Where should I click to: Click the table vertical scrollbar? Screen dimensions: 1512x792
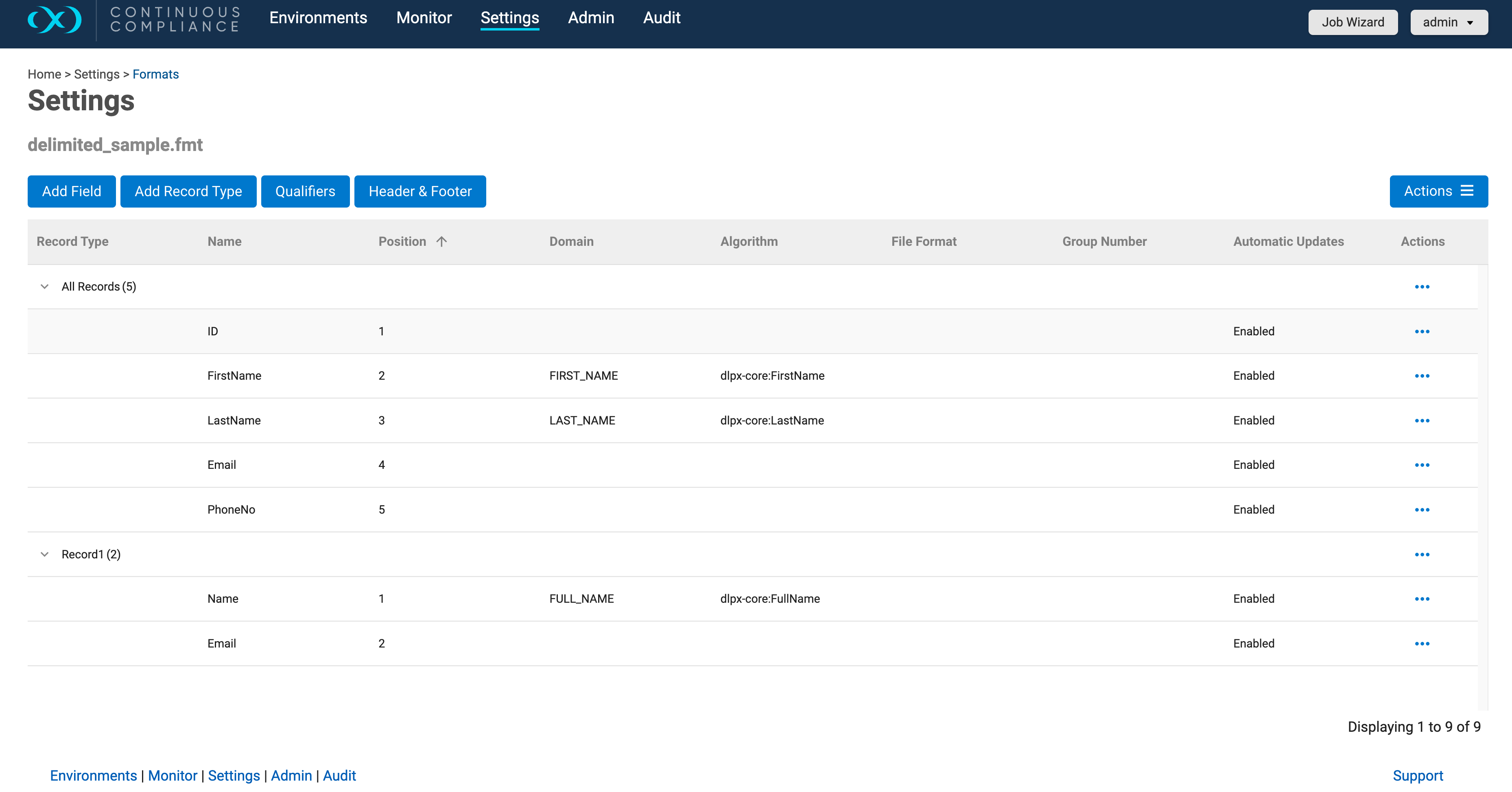1483,487
